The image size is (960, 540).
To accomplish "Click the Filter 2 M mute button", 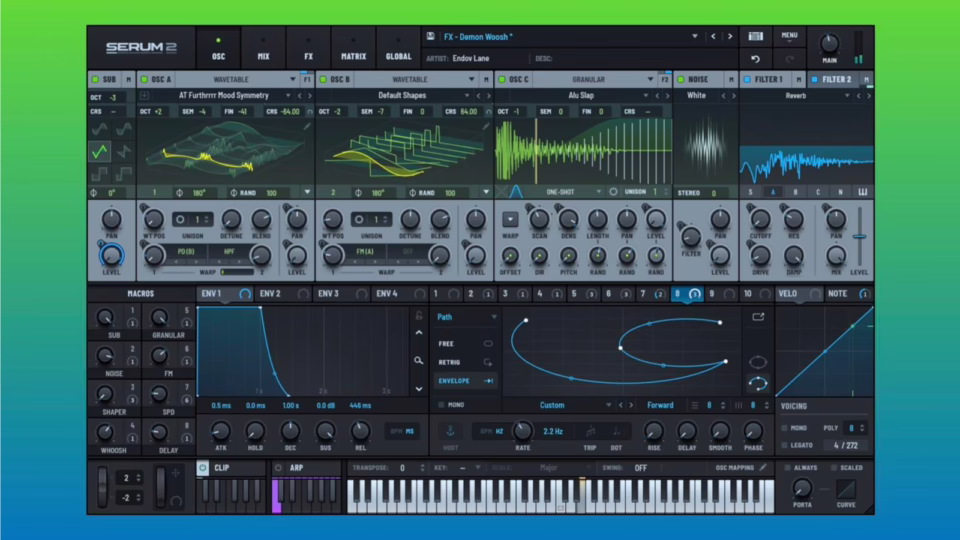I will tap(866, 80).
